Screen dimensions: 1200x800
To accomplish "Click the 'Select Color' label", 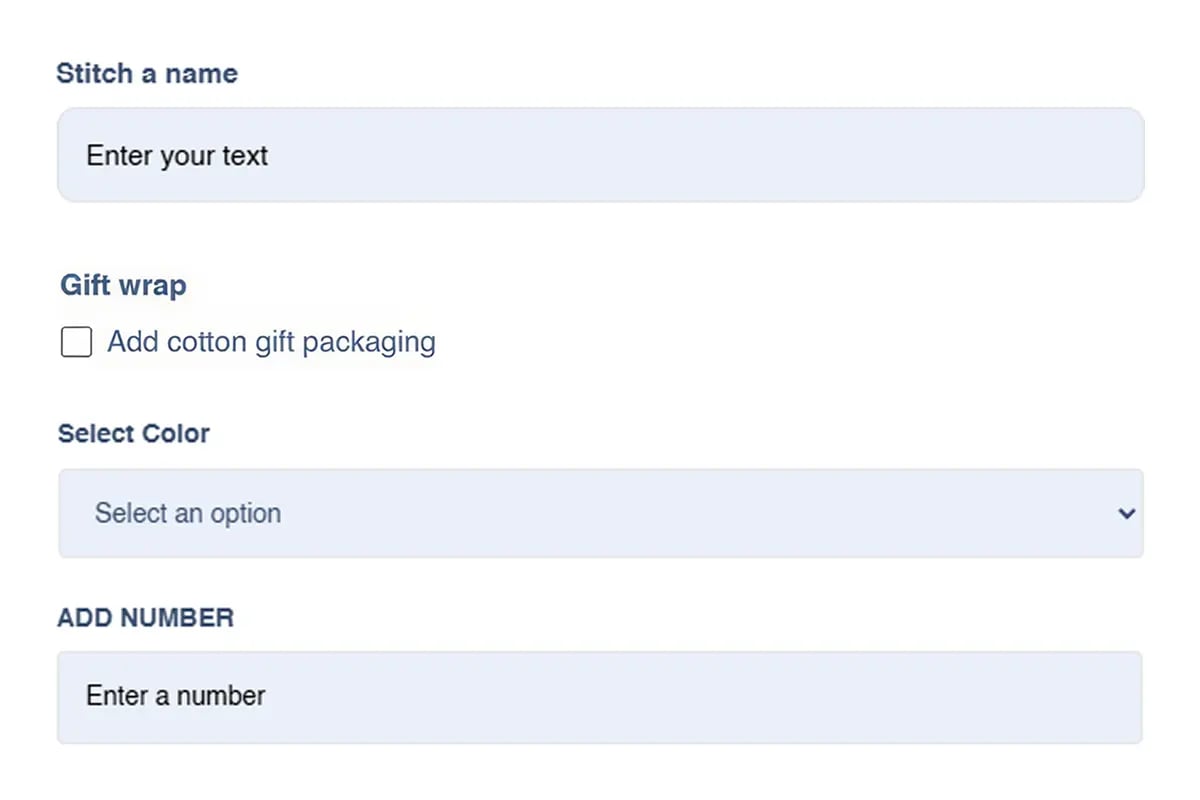I will click(x=134, y=433).
